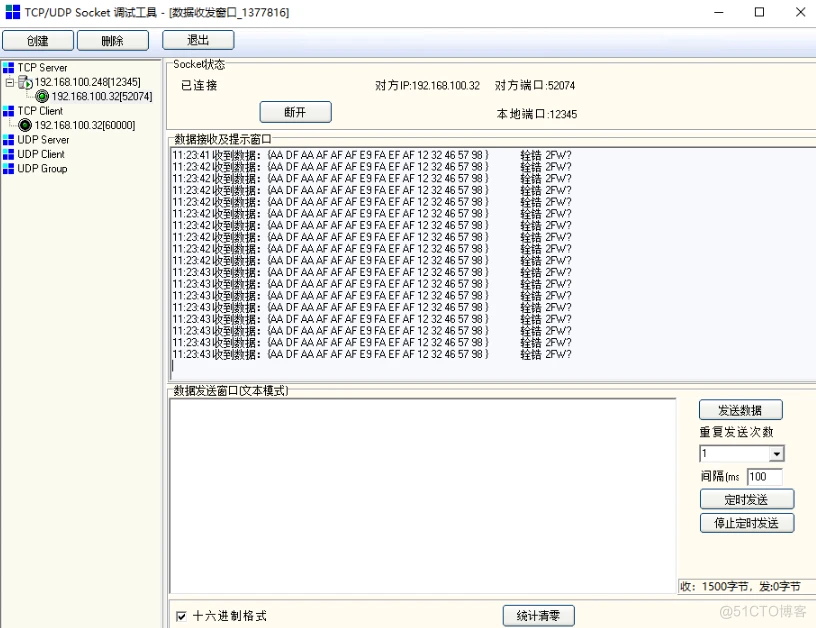Select the UDP Group icon

tap(9, 168)
